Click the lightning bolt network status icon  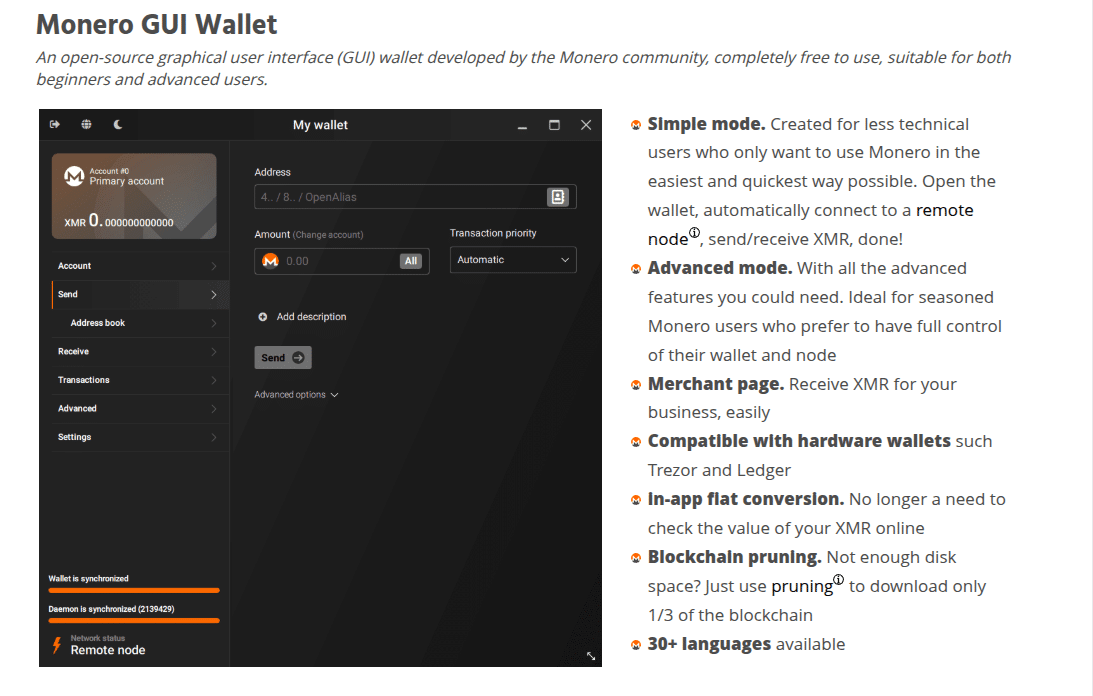[56, 644]
